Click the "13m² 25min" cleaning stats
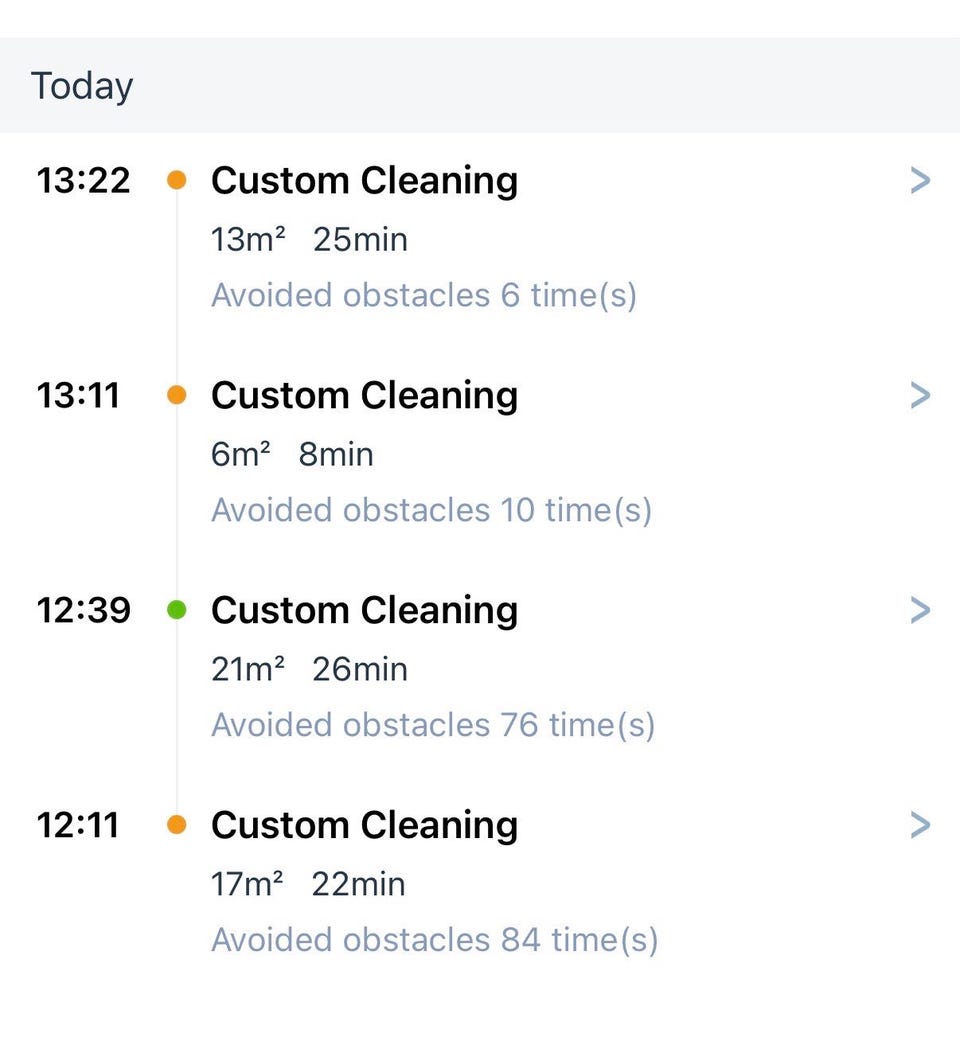Viewport: 960px width, 1045px height. pyautogui.click(x=309, y=240)
